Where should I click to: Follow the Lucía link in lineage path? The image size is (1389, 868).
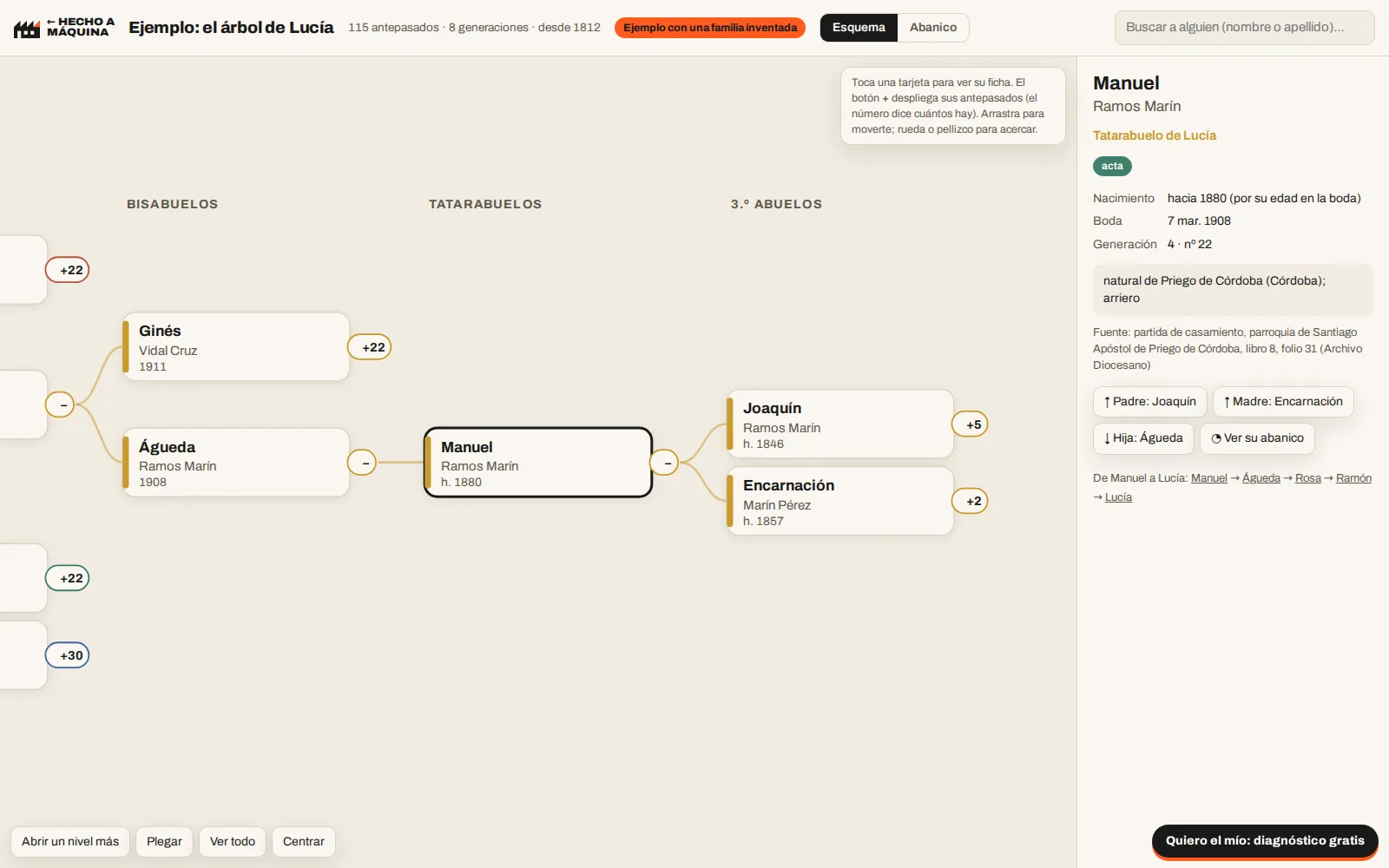[x=1118, y=497]
